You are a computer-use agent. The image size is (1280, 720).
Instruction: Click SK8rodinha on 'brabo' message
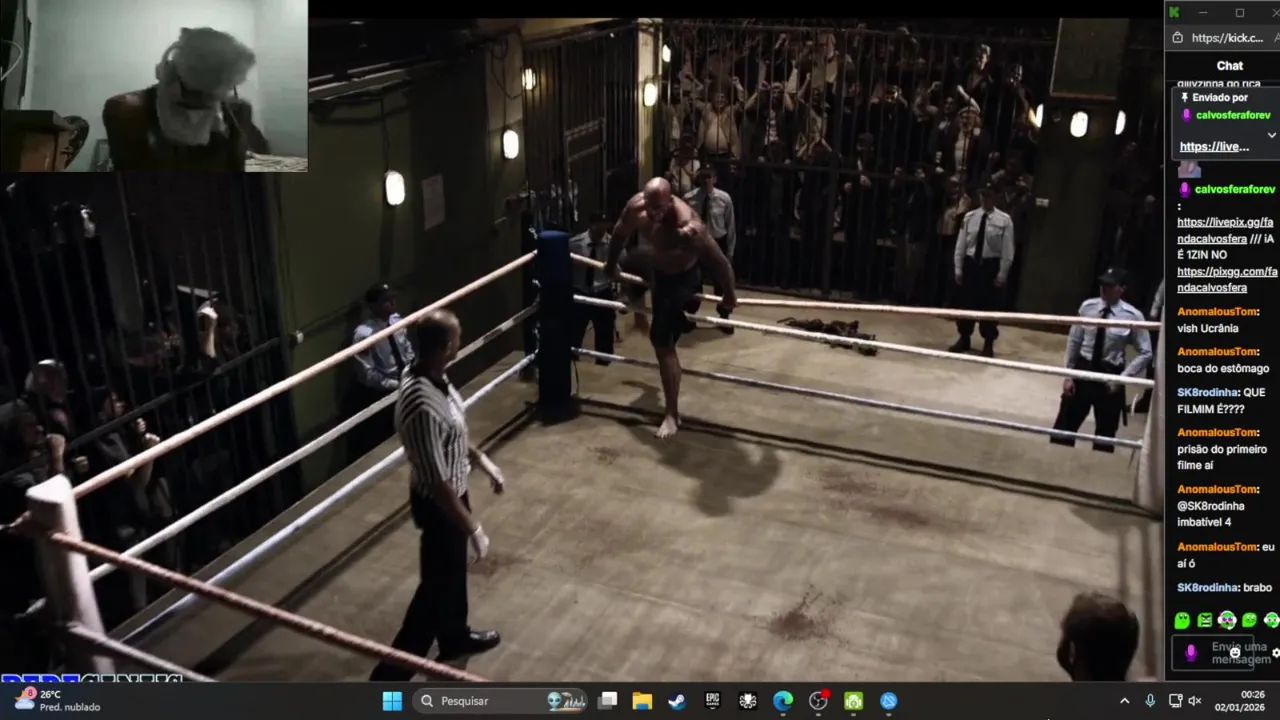coord(1207,587)
